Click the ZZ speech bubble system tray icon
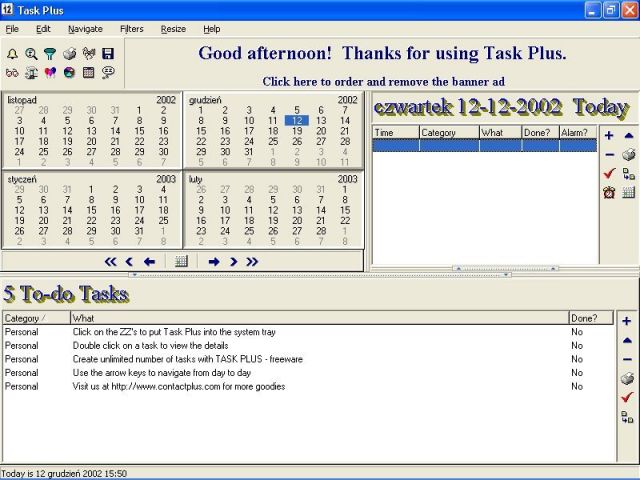The image size is (640, 480). tap(108, 73)
